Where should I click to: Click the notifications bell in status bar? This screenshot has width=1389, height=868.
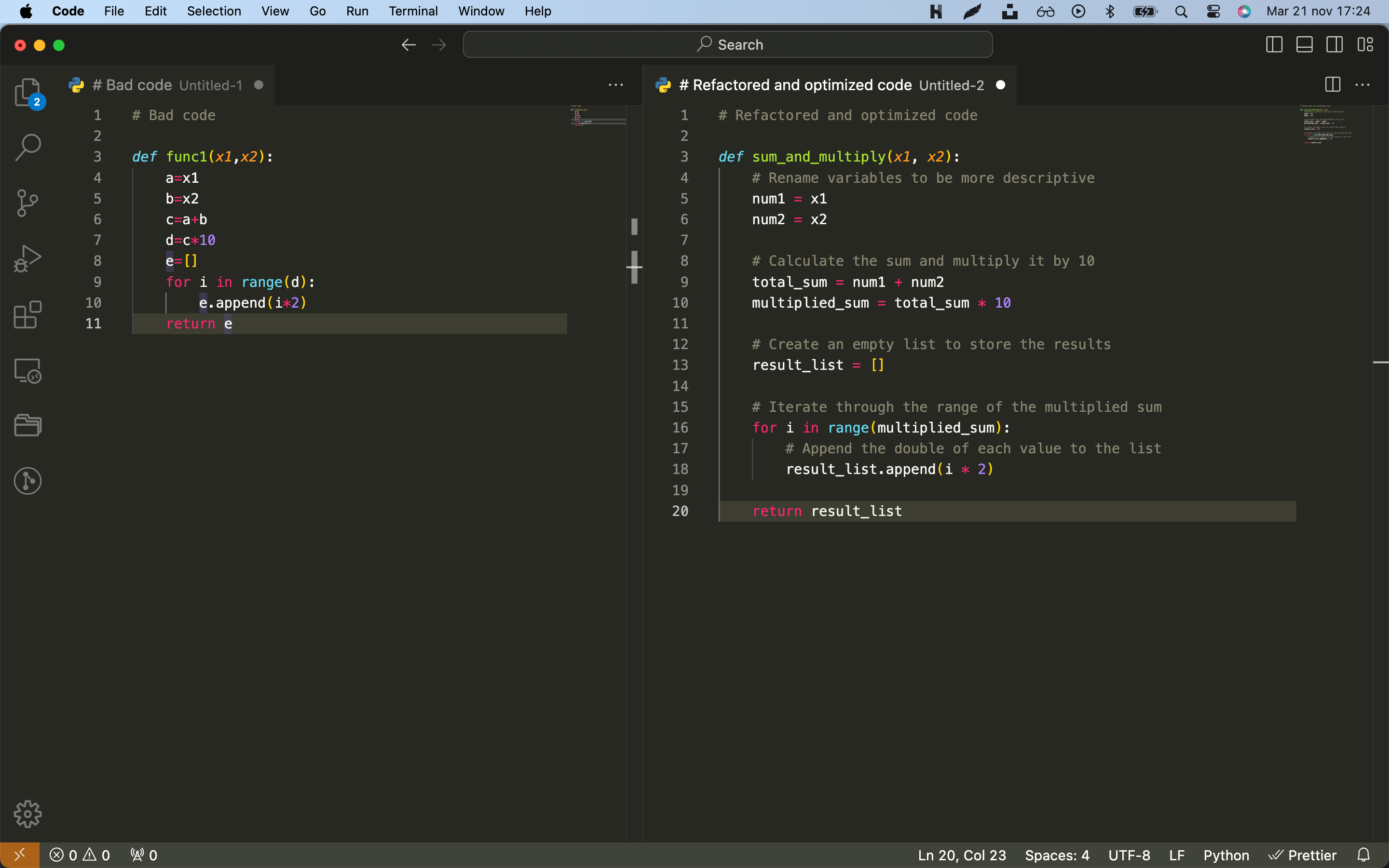1363,855
